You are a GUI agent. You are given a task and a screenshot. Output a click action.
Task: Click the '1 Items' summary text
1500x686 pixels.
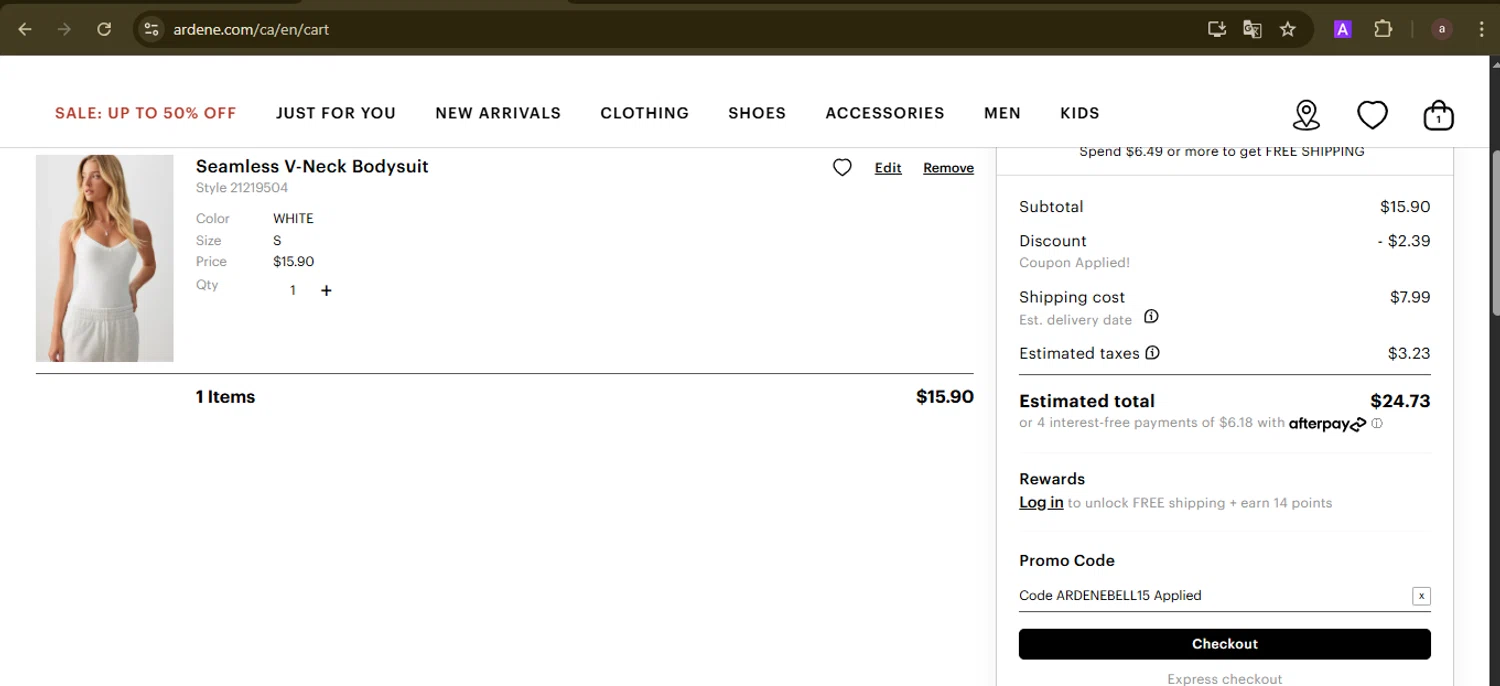click(x=225, y=397)
